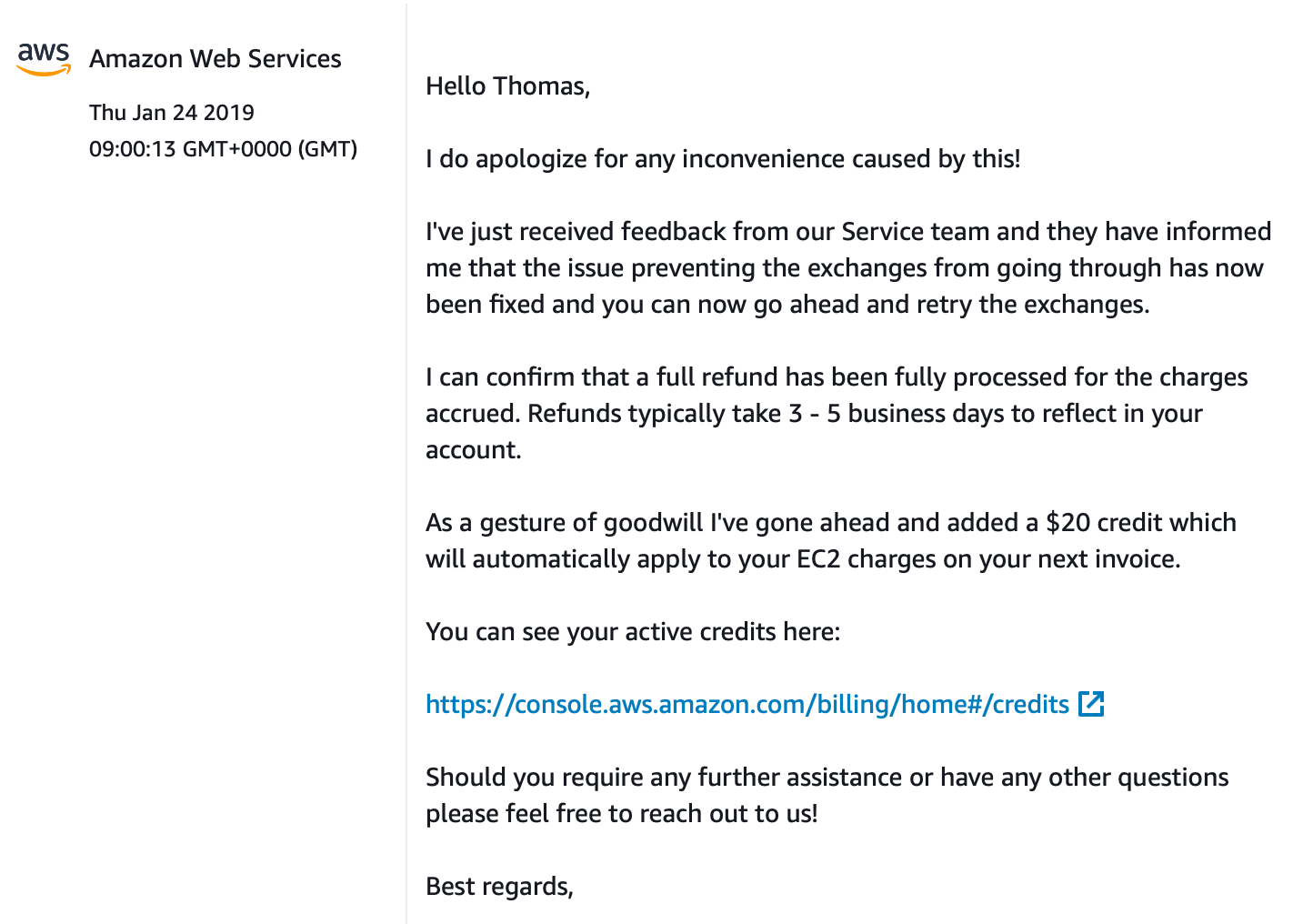This screenshot has height=924, width=1313.
Task: Click the Service team feedback line
Action: pyautogui.click(x=848, y=232)
